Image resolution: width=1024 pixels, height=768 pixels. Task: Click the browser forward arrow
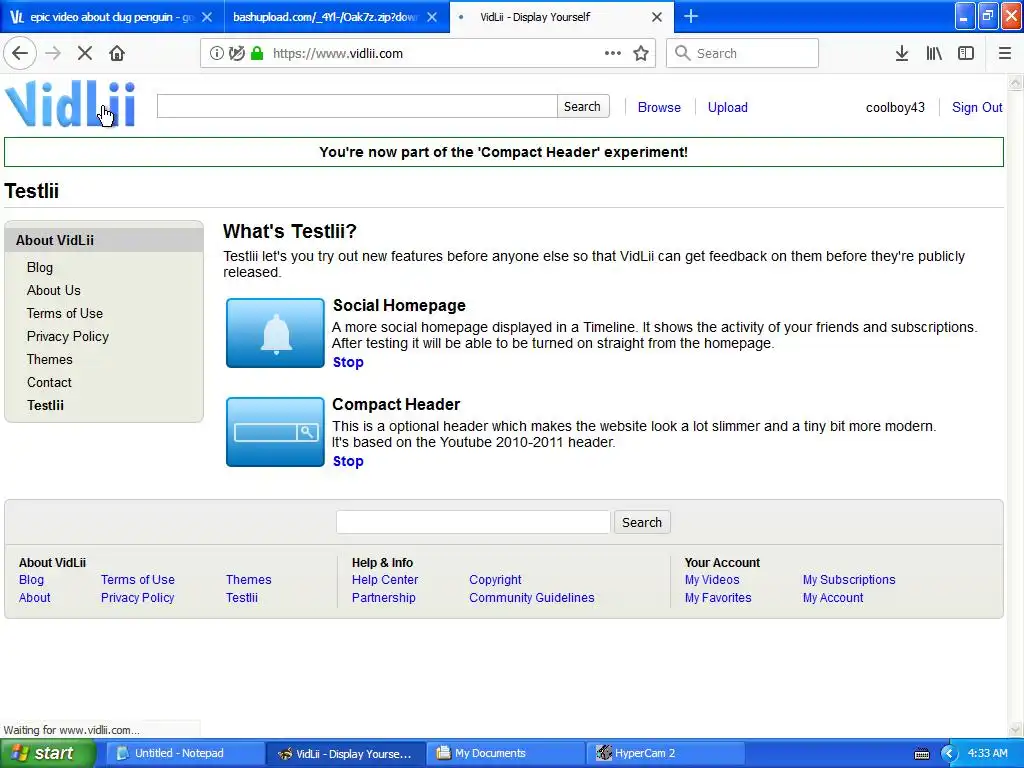point(53,53)
